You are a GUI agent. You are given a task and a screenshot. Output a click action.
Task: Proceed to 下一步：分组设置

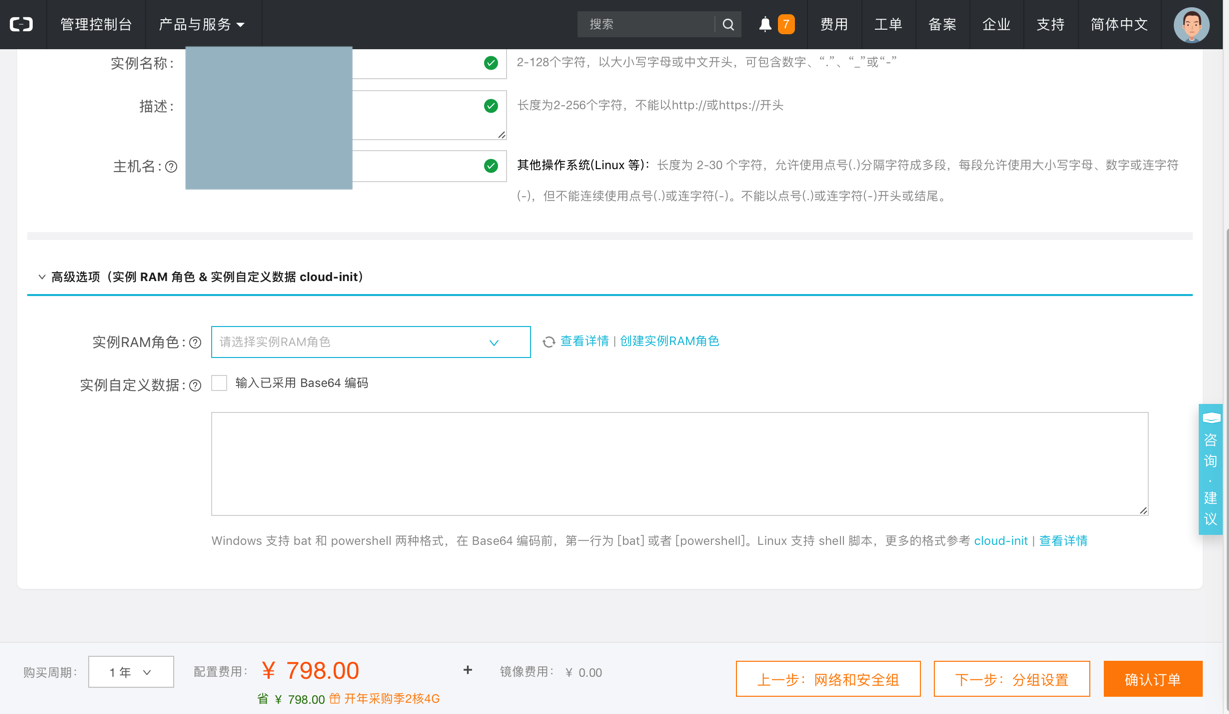coord(1012,679)
